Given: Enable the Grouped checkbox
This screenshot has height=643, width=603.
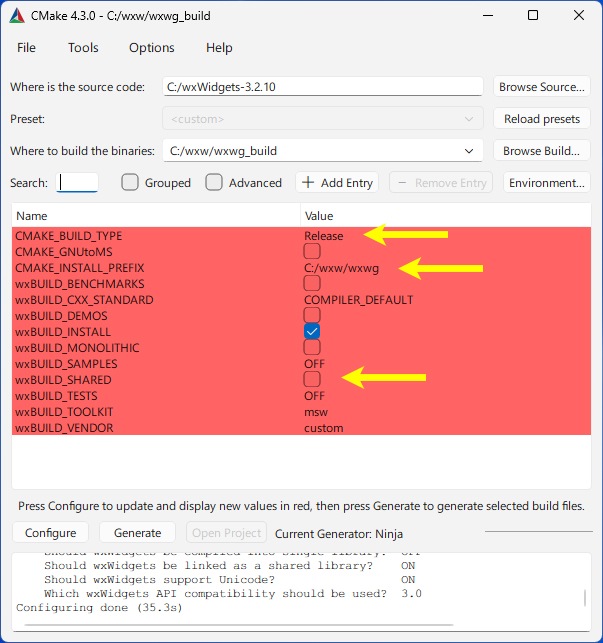Looking at the screenshot, I should 130,182.
